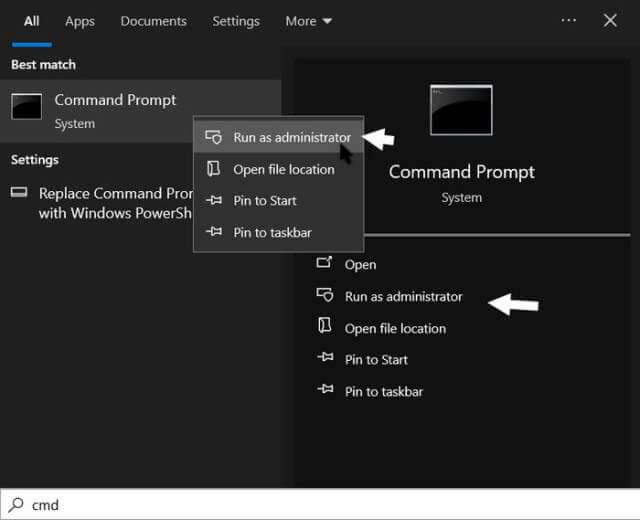This screenshot has width=640, height=520.
Task: Click the large Command Prompt preview thumbnail
Action: click(461, 110)
